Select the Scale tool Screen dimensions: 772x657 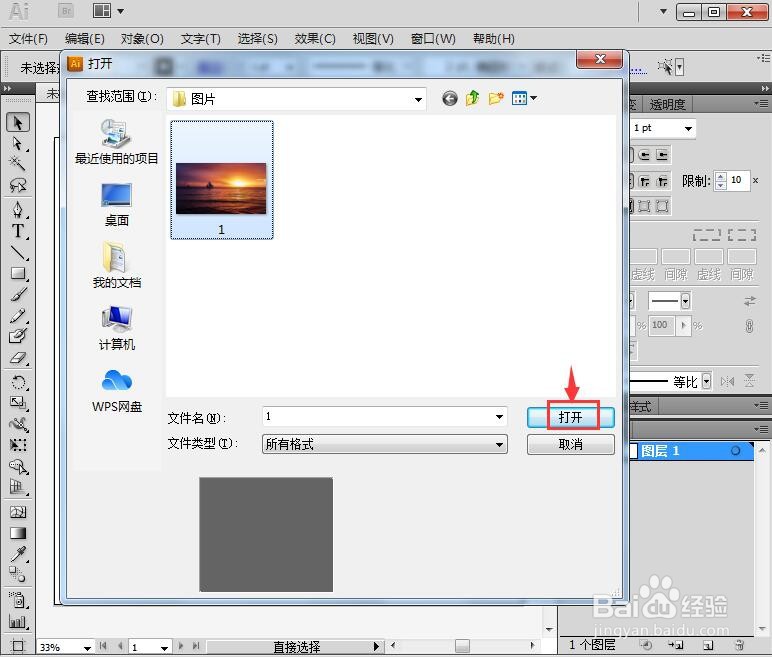pos(18,403)
